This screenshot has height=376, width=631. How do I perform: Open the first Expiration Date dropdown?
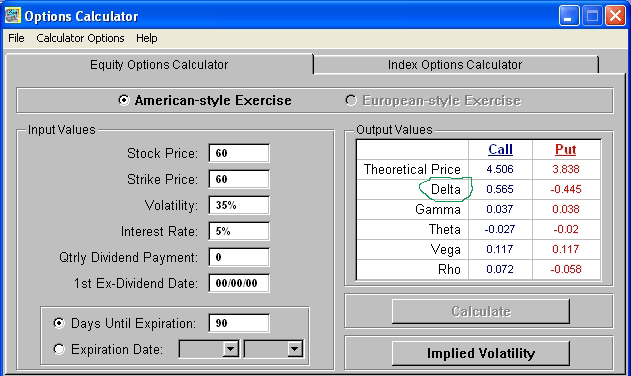coord(231,349)
